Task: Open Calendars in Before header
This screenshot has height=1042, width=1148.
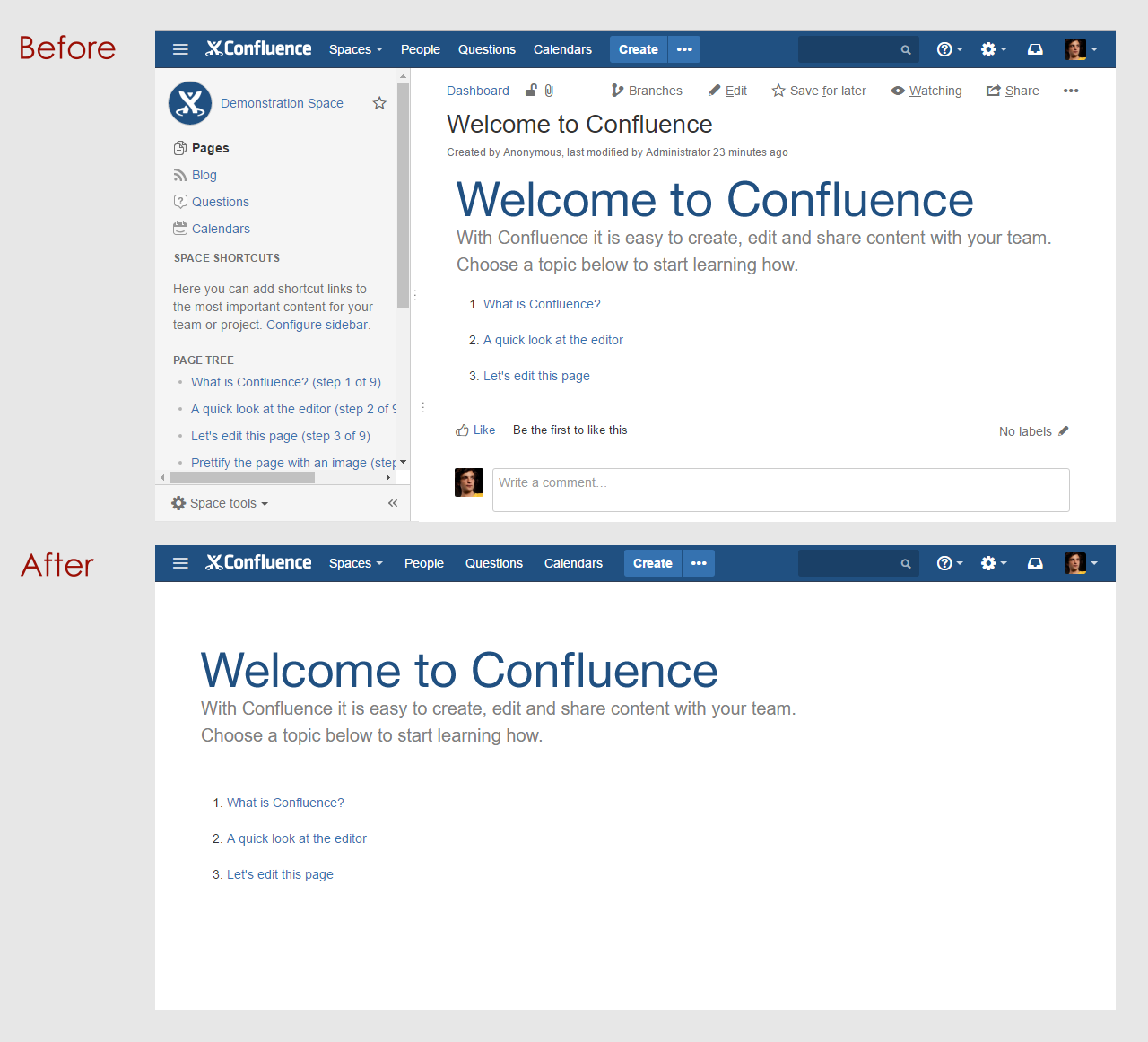Action: tap(562, 49)
